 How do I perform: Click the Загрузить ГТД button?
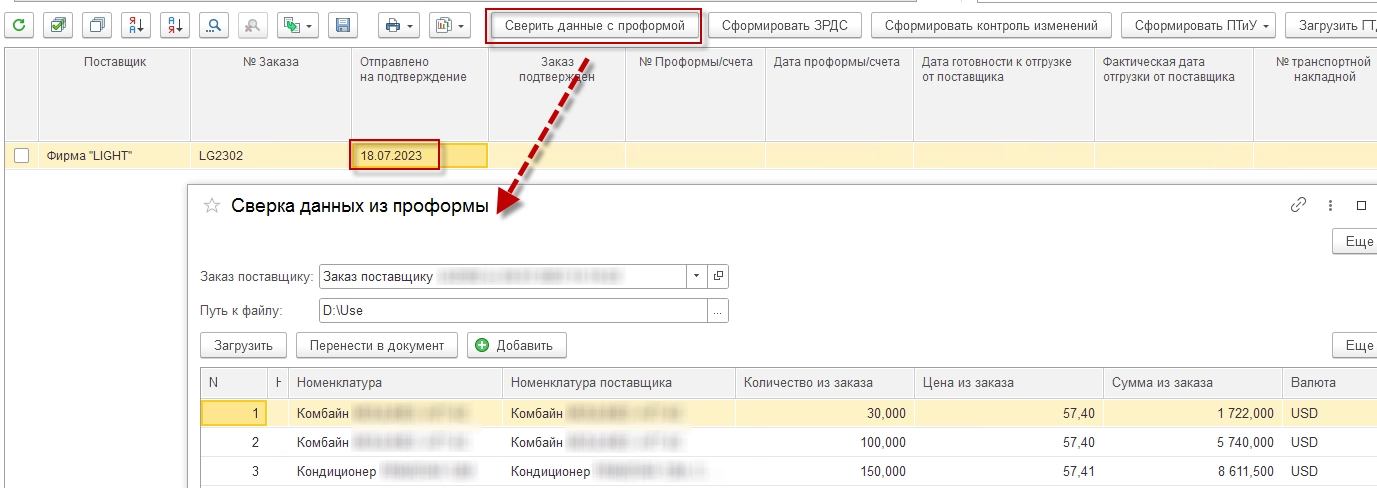(1332, 24)
